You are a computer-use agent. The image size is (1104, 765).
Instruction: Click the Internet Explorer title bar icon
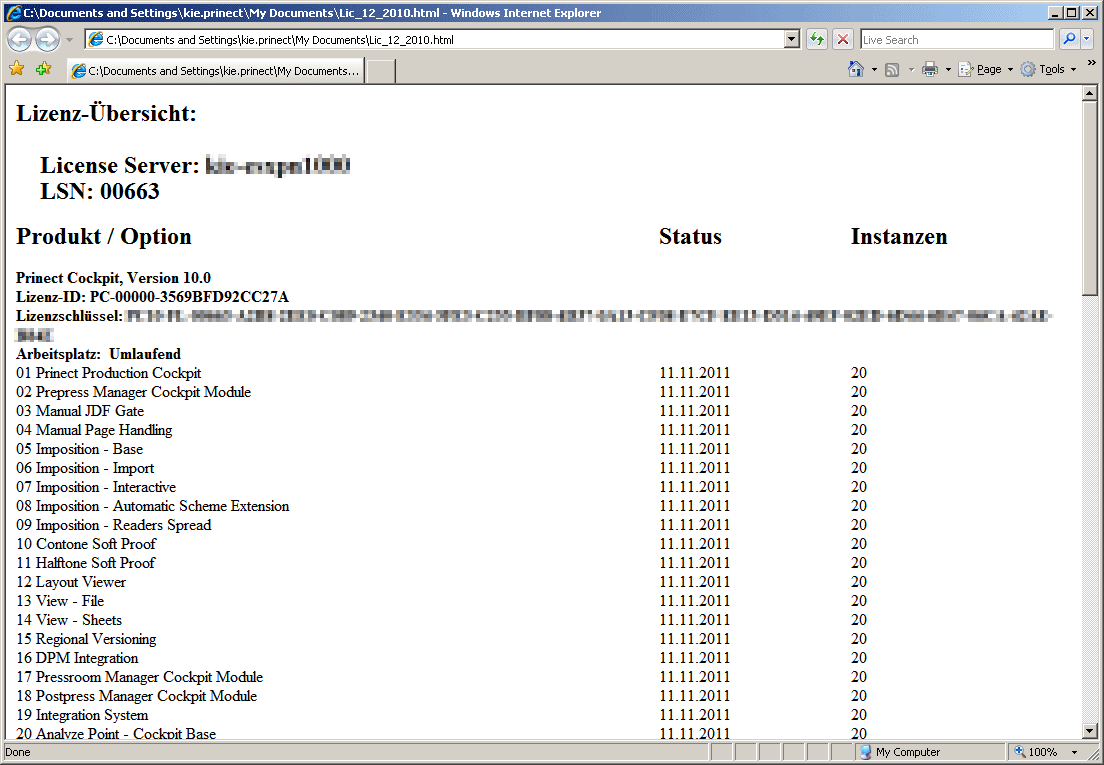point(13,13)
